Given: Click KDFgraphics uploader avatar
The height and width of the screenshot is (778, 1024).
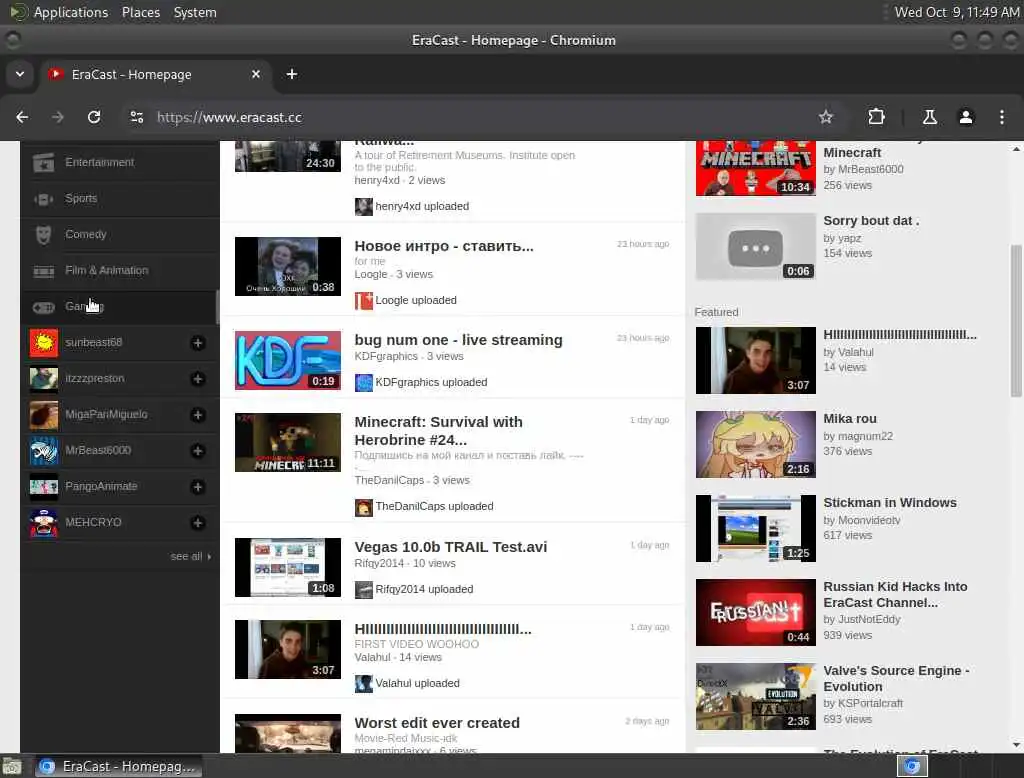Looking at the screenshot, I should 363,382.
